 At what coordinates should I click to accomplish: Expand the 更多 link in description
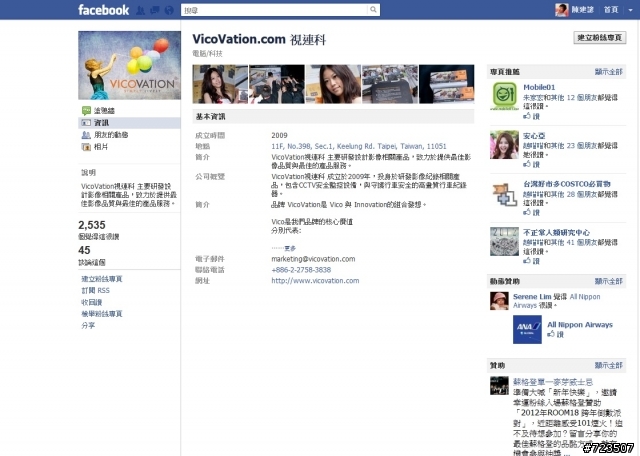290,248
